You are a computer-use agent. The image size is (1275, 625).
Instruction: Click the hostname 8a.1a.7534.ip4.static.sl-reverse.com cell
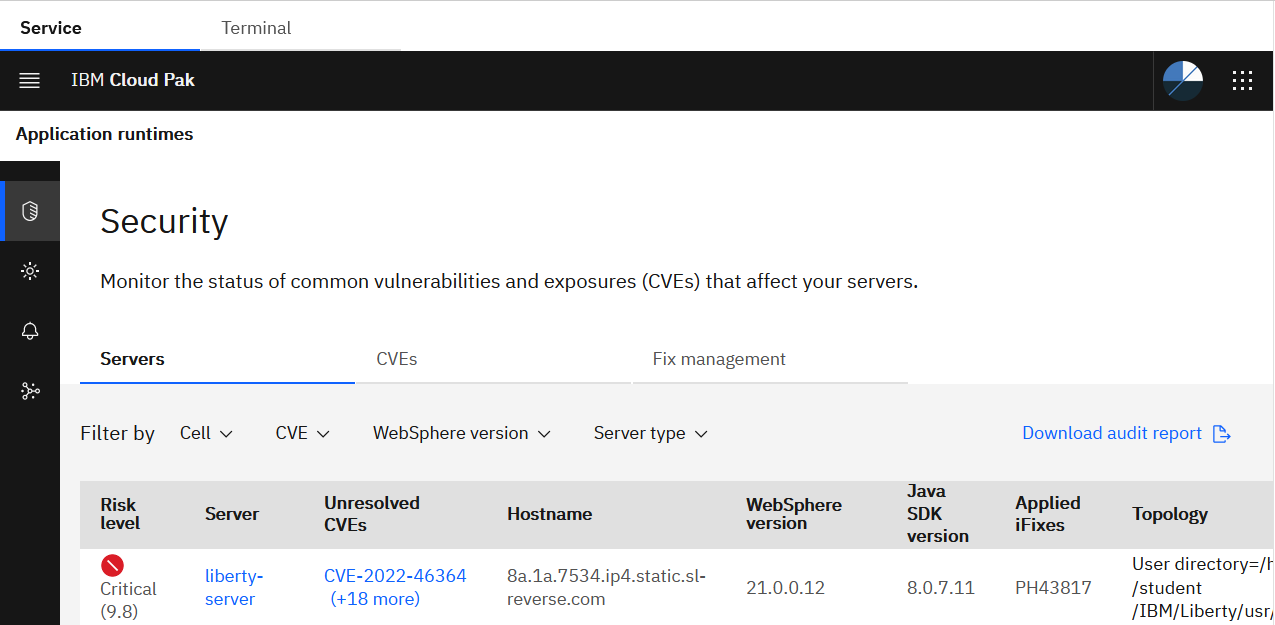pyautogui.click(x=607, y=588)
